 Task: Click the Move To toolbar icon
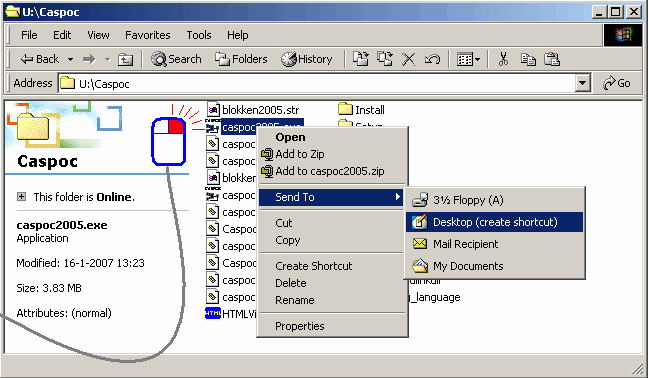360,59
